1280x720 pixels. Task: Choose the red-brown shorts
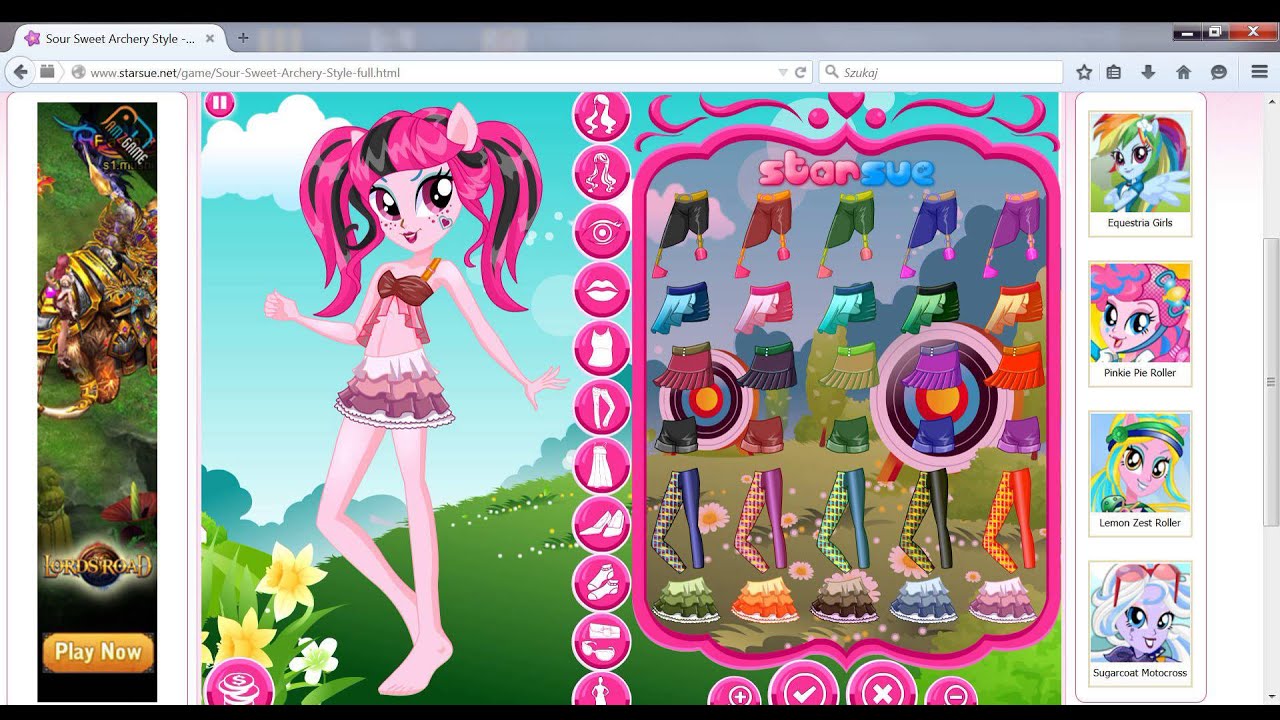coord(763,435)
